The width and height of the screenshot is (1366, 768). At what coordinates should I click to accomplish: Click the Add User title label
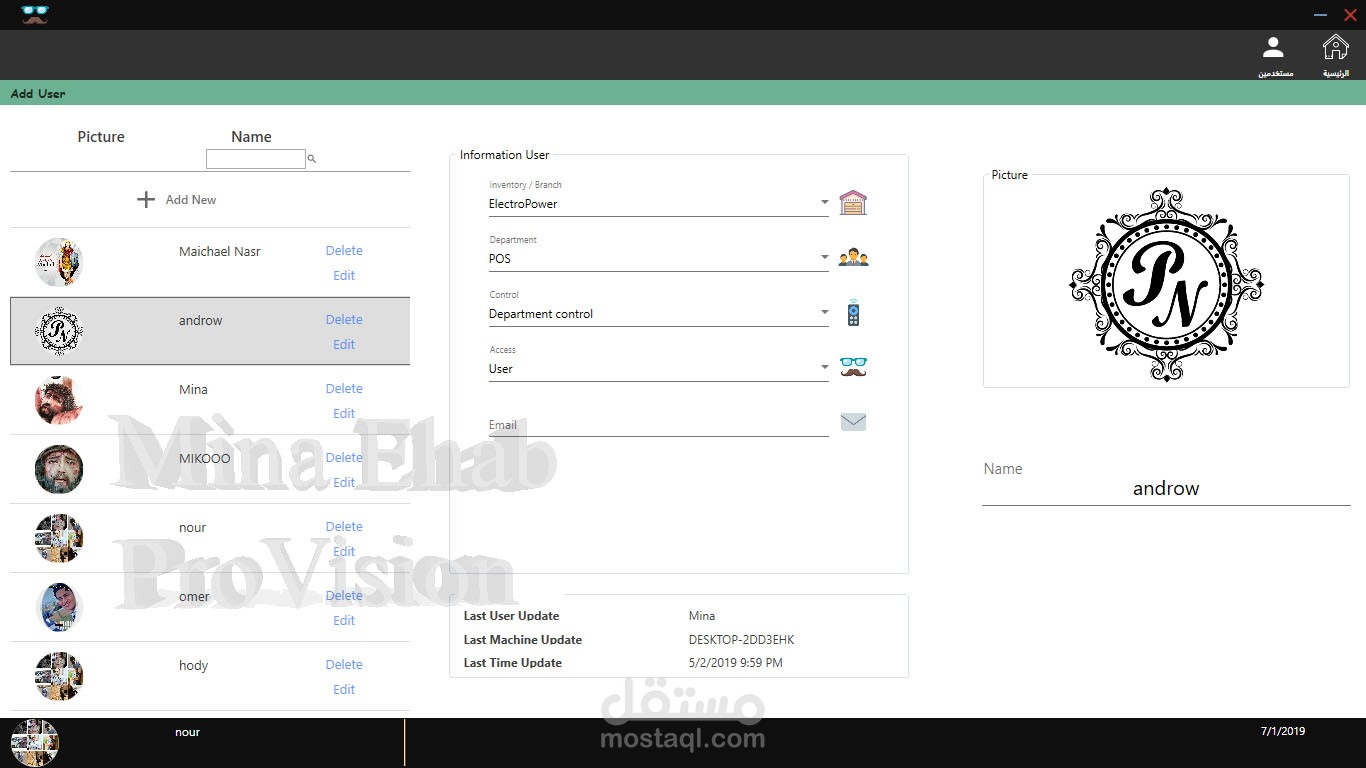[38, 94]
